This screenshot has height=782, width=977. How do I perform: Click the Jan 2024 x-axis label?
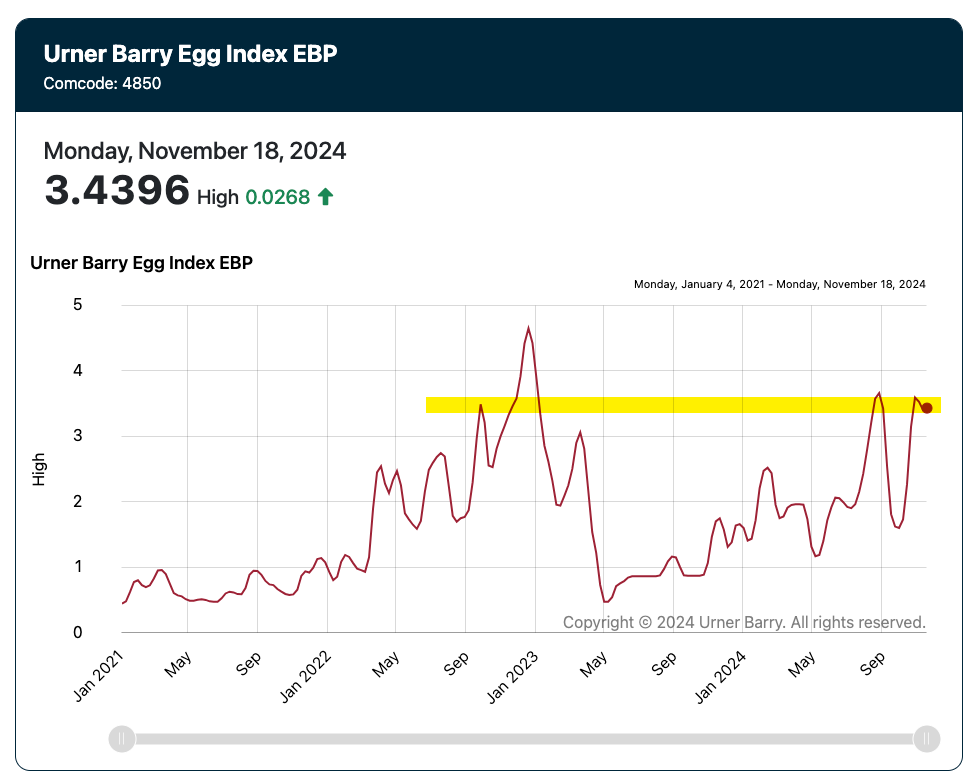click(721, 675)
